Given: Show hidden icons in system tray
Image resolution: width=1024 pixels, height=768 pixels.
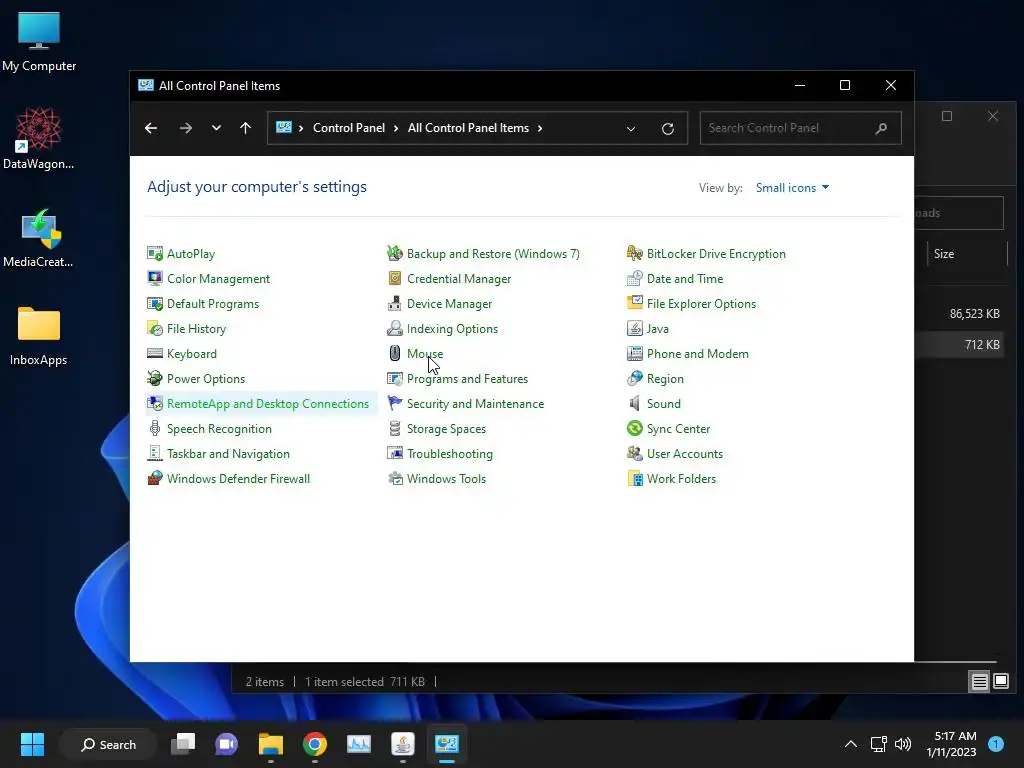Looking at the screenshot, I should pos(850,744).
